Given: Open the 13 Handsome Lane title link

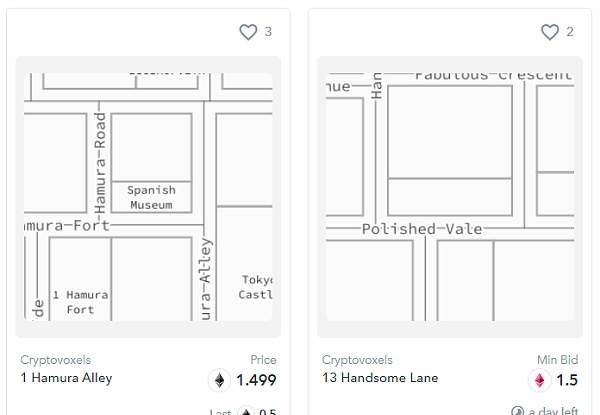Looking at the screenshot, I should pos(380,378).
